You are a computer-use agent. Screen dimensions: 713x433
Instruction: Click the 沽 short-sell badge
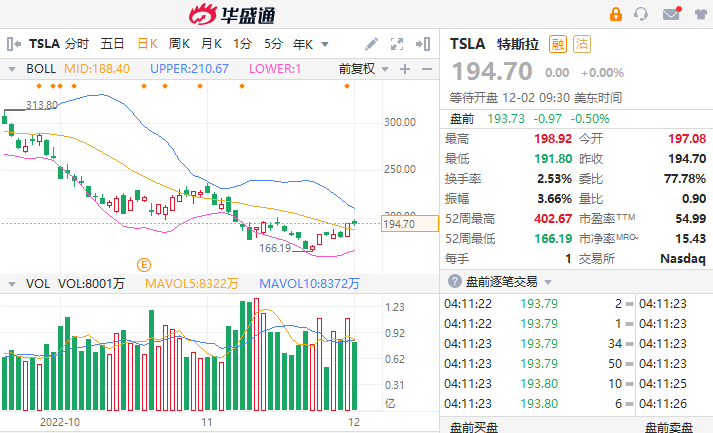point(582,44)
